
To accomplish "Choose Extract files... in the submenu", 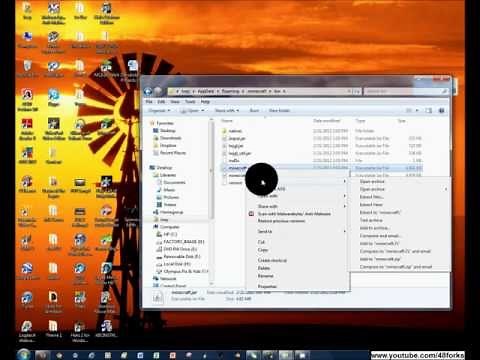I will pos(372,197).
